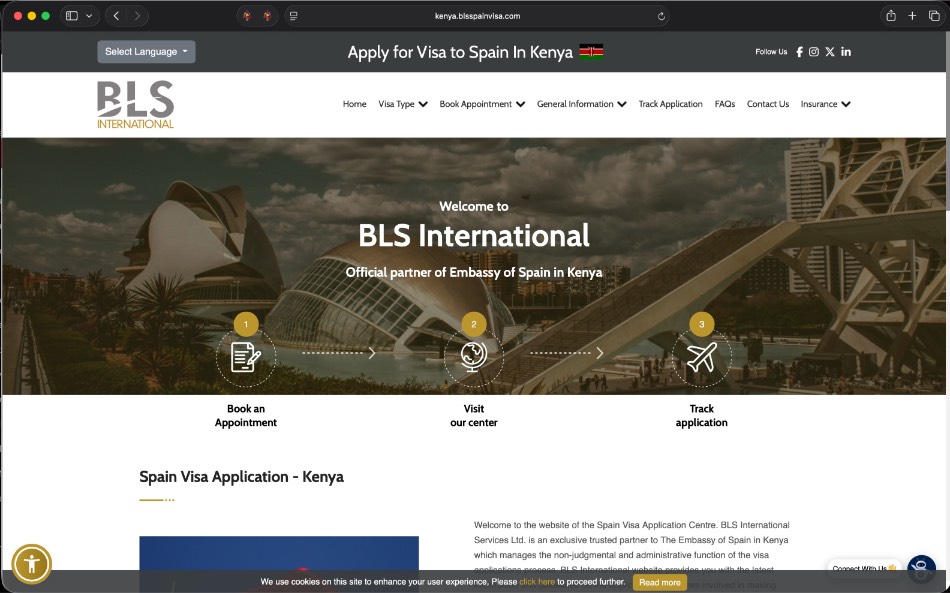The image size is (950, 593).
Task: Click the Connect With Us chat bubble
Action: 864,568
